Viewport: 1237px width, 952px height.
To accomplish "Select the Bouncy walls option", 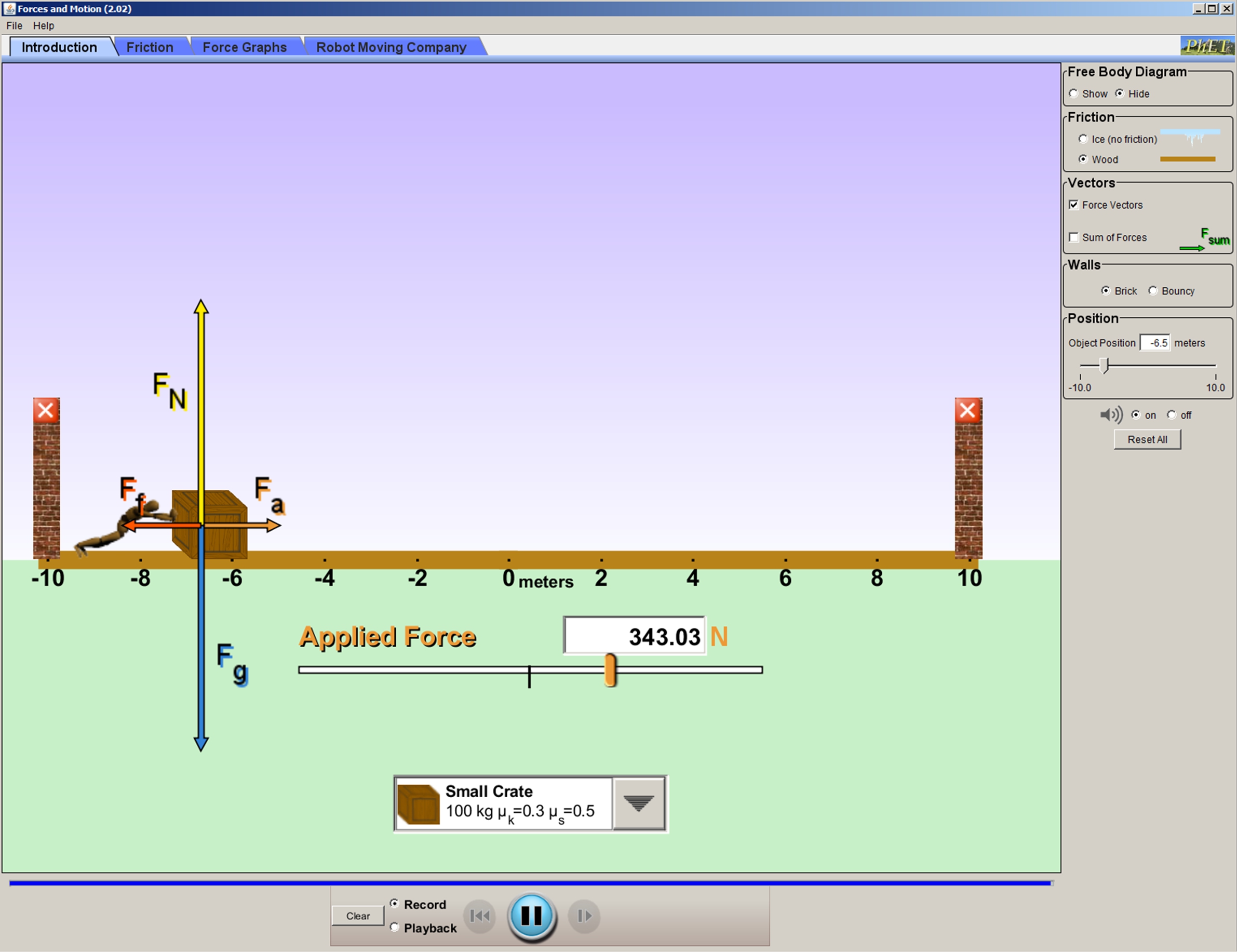I will [1152, 290].
